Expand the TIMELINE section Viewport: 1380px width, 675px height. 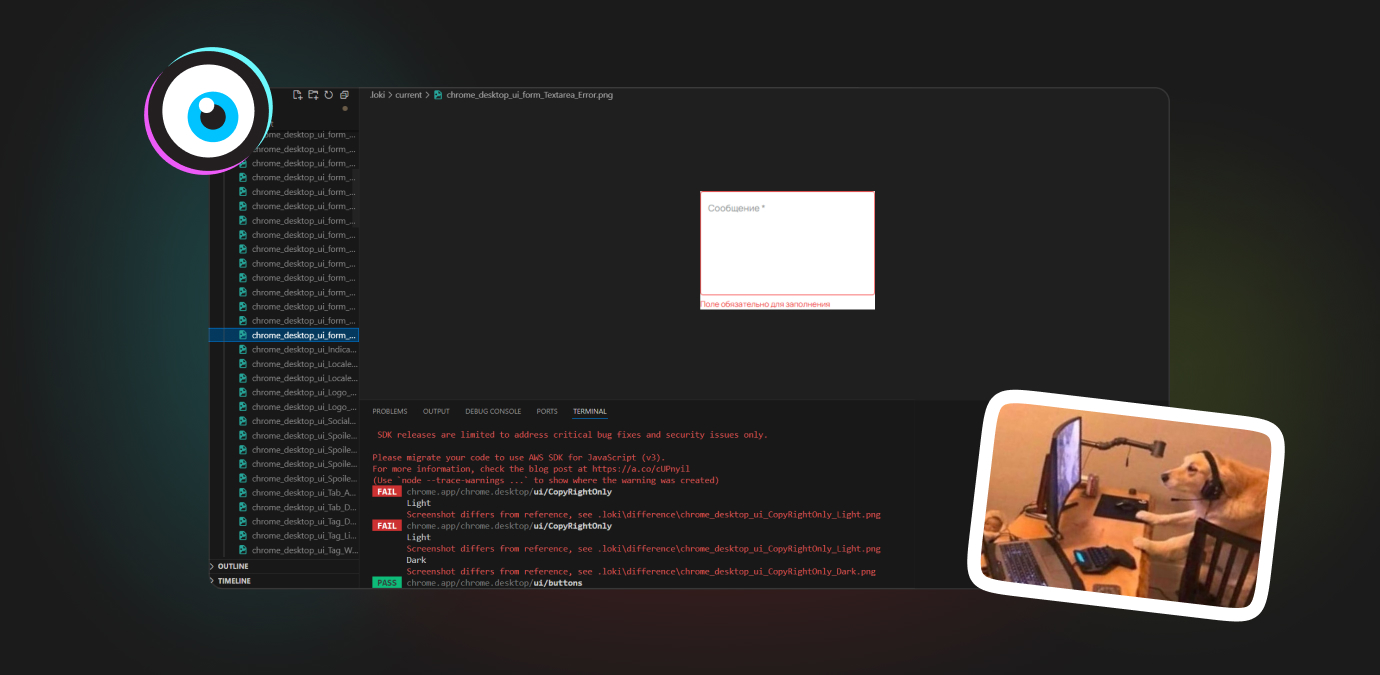(284, 581)
